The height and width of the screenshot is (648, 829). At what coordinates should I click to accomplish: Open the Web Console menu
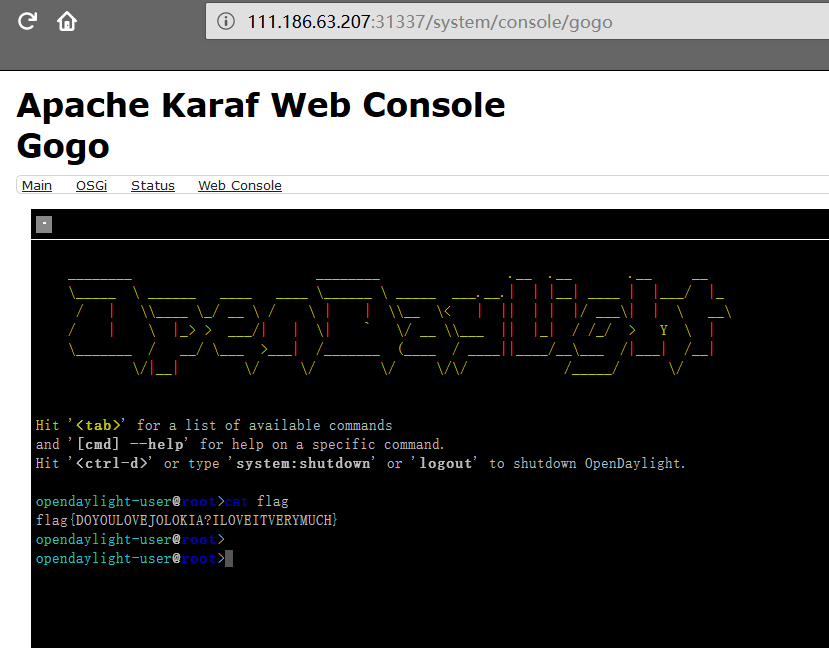click(x=239, y=185)
